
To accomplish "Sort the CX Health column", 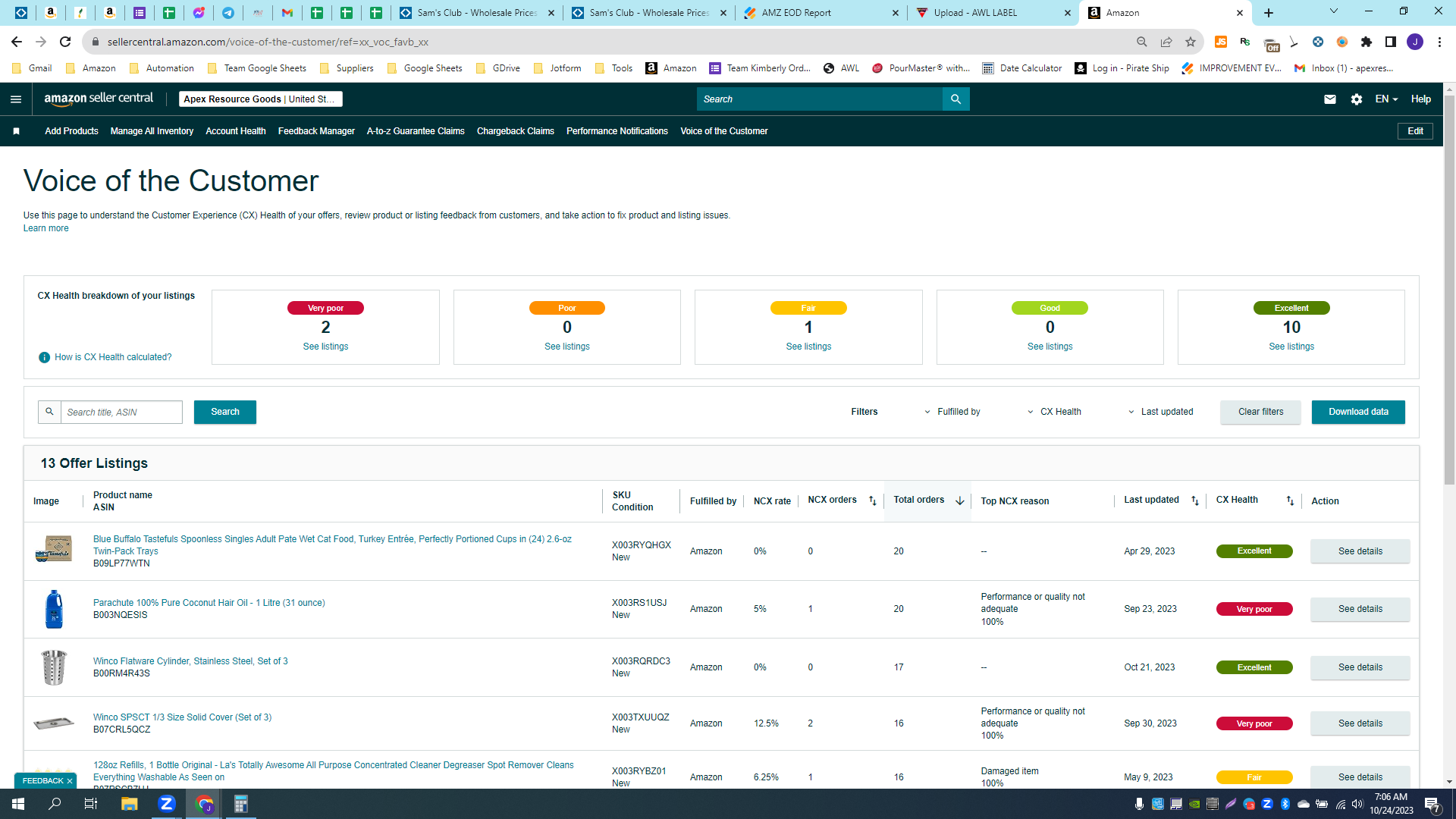I will (1290, 500).
